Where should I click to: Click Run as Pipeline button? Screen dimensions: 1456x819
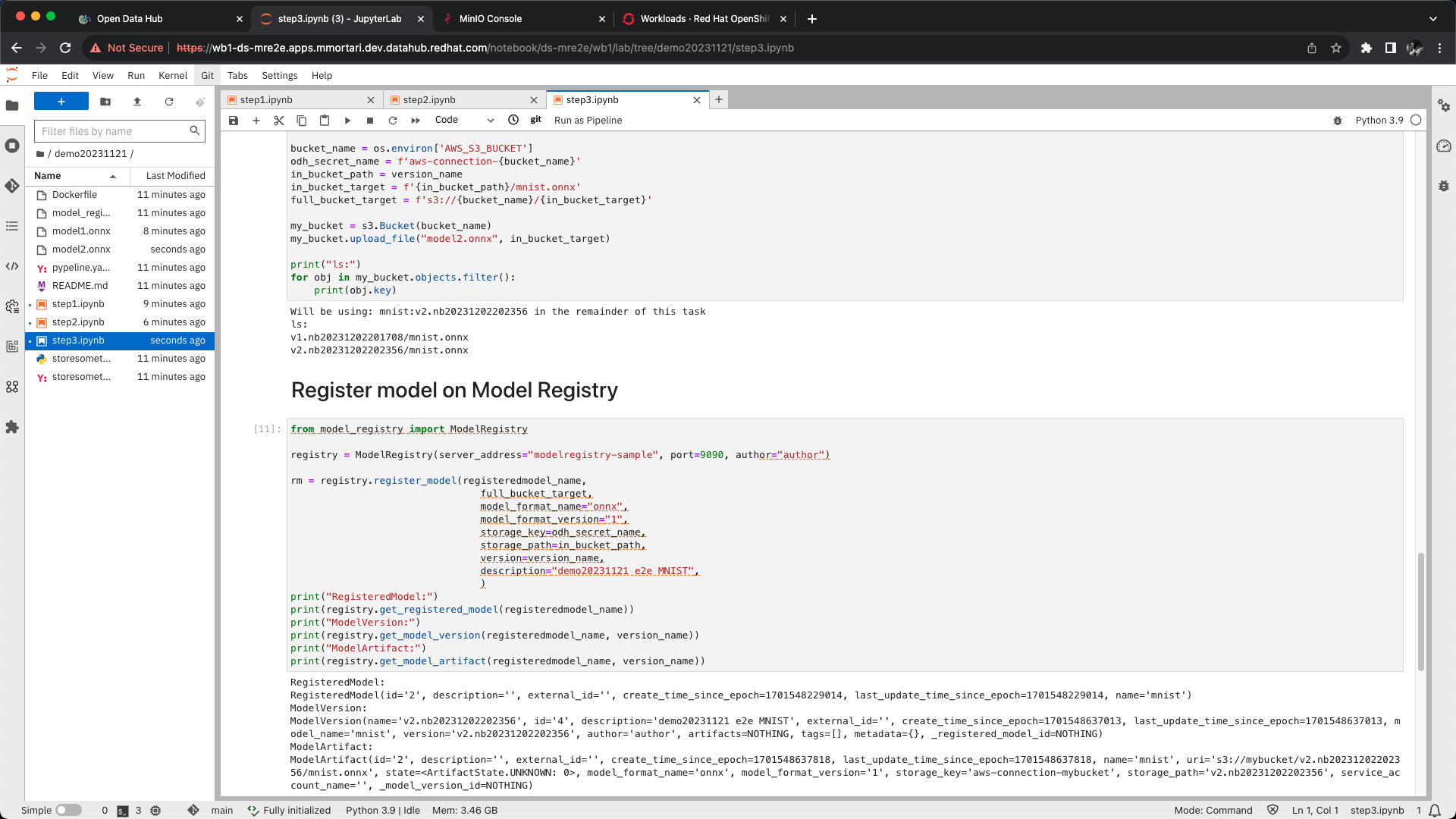tap(588, 120)
